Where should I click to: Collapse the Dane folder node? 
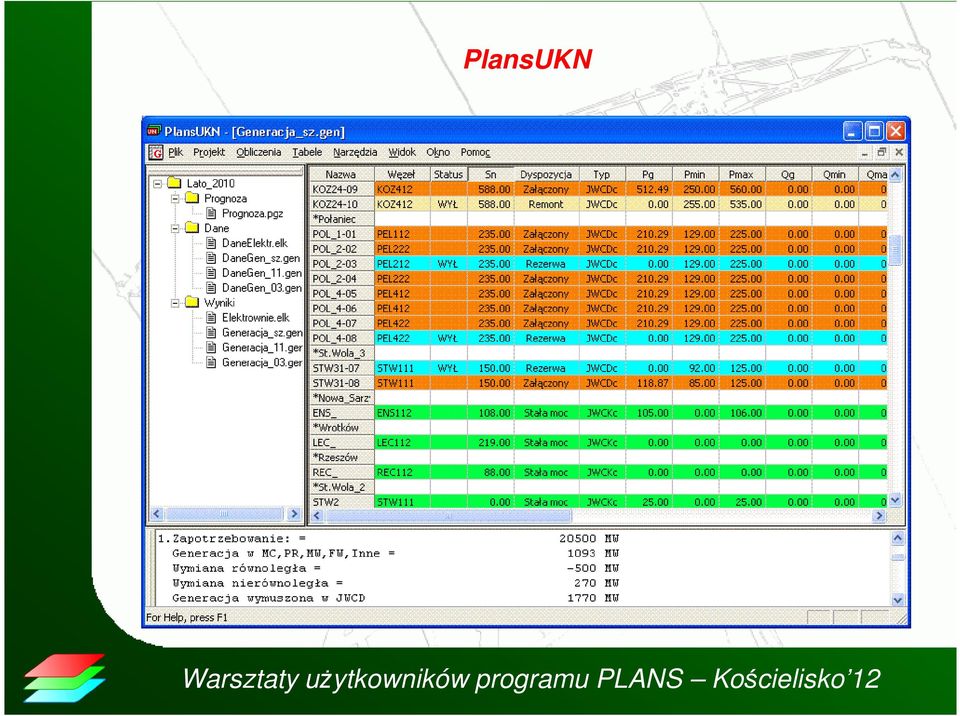175,228
